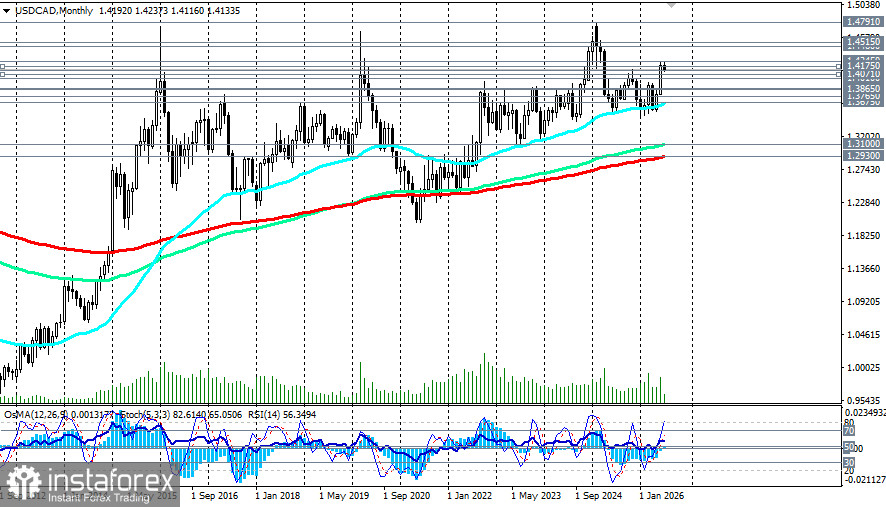Viewport: 886px width, 507px height.
Task: Click the 1 Sep 2020 date label
Action: [407, 496]
